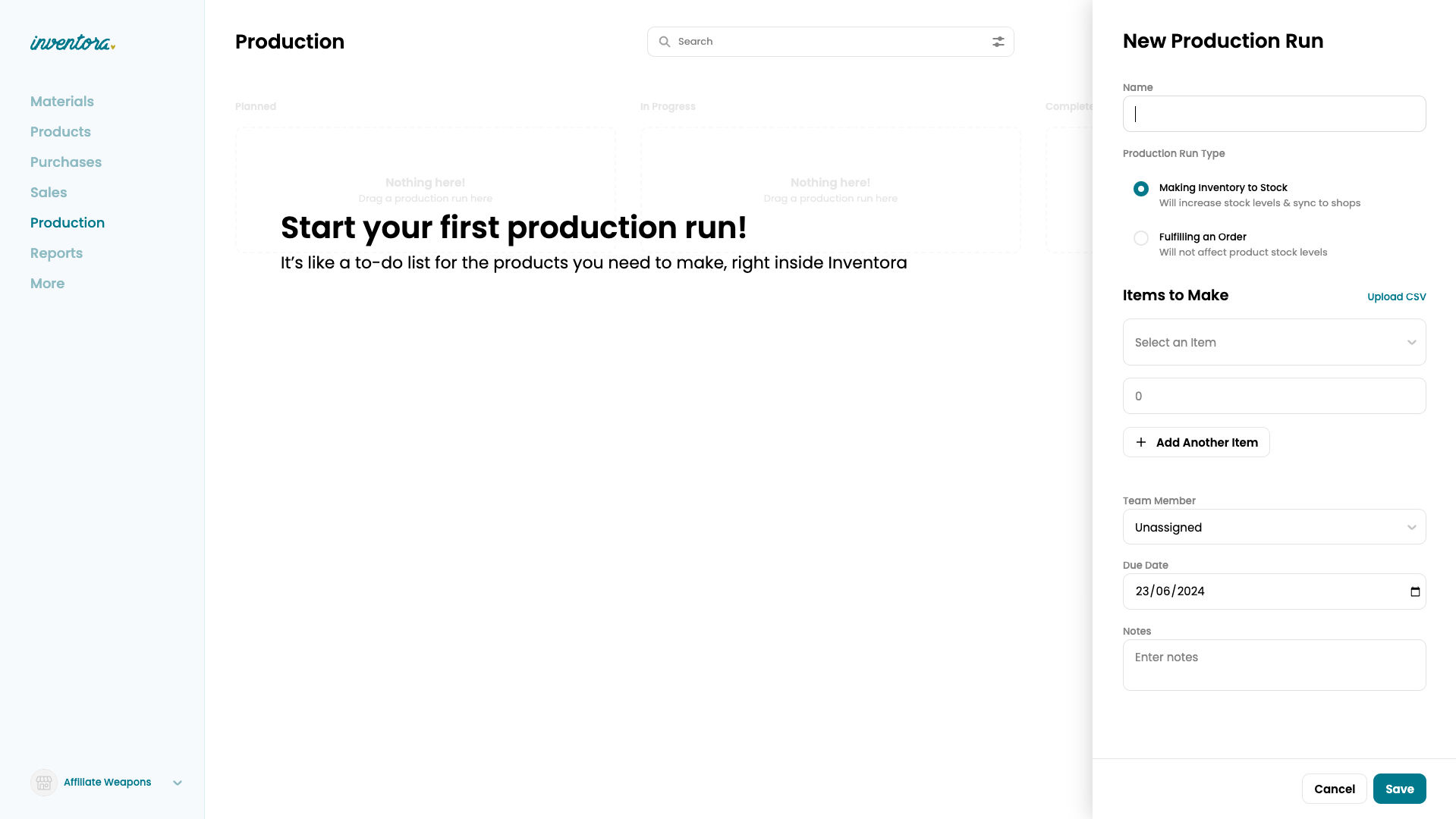Open the Reports section

click(56, 253)
